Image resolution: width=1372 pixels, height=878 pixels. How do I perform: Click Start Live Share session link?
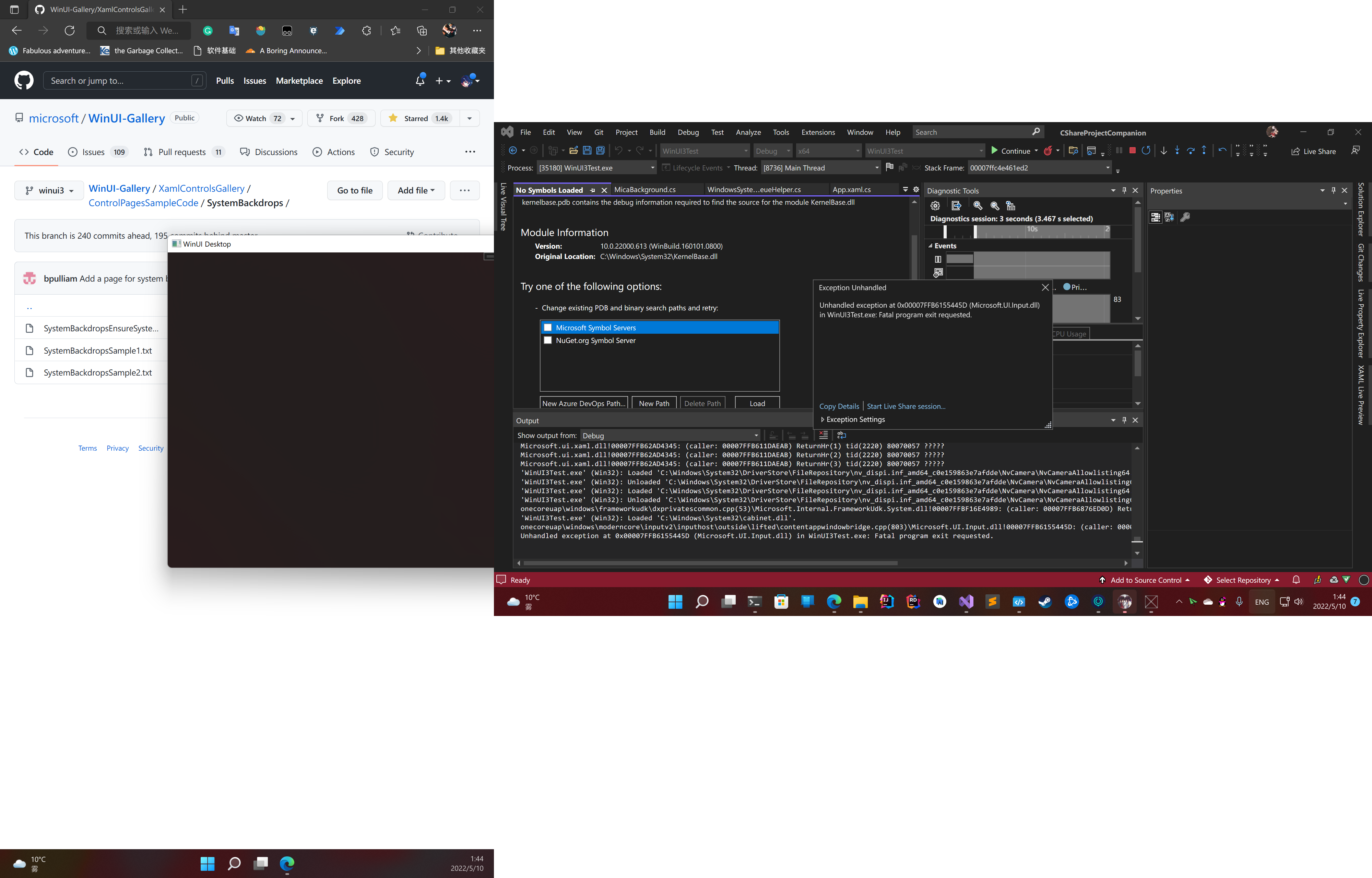906,406
